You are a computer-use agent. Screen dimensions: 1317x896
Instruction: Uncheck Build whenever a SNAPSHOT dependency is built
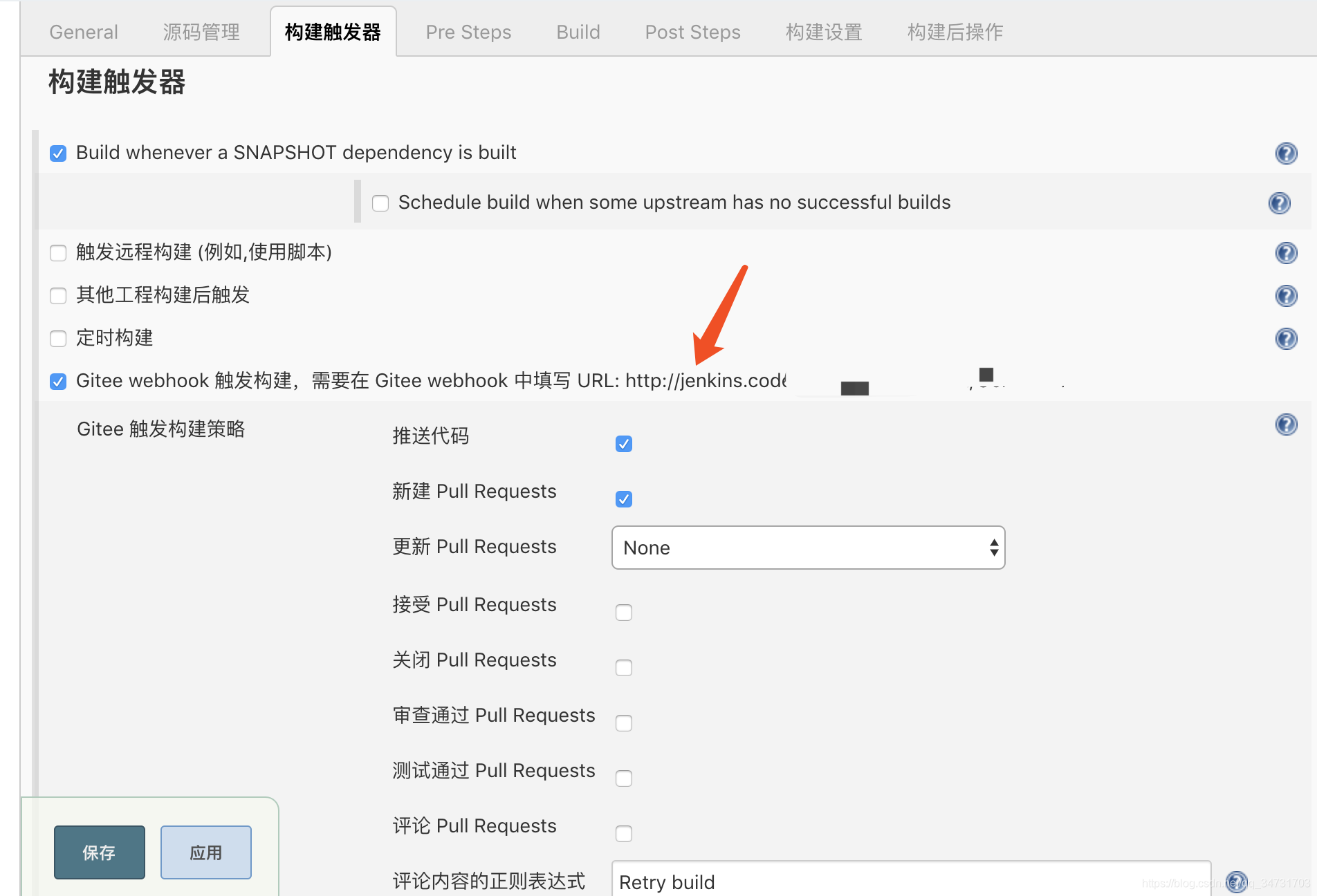58,153
